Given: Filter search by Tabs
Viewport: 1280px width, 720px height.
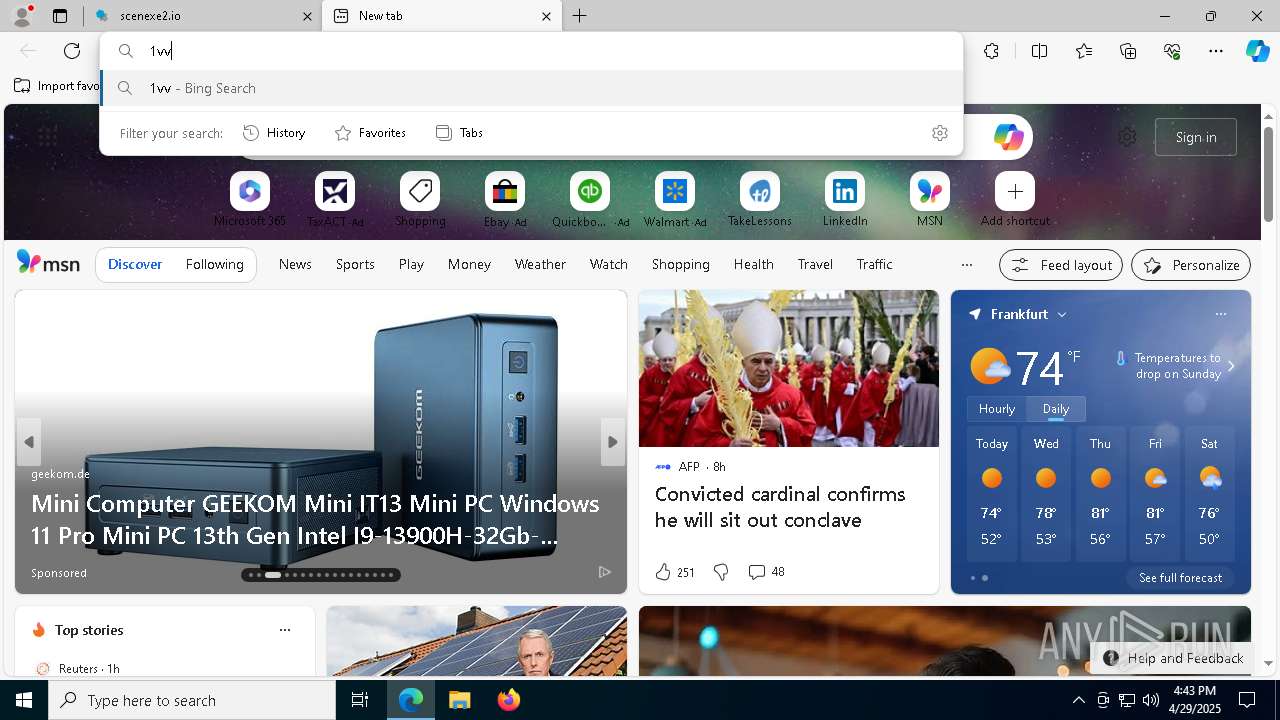Looking at the screenshot, I should (x=460, y=133).
